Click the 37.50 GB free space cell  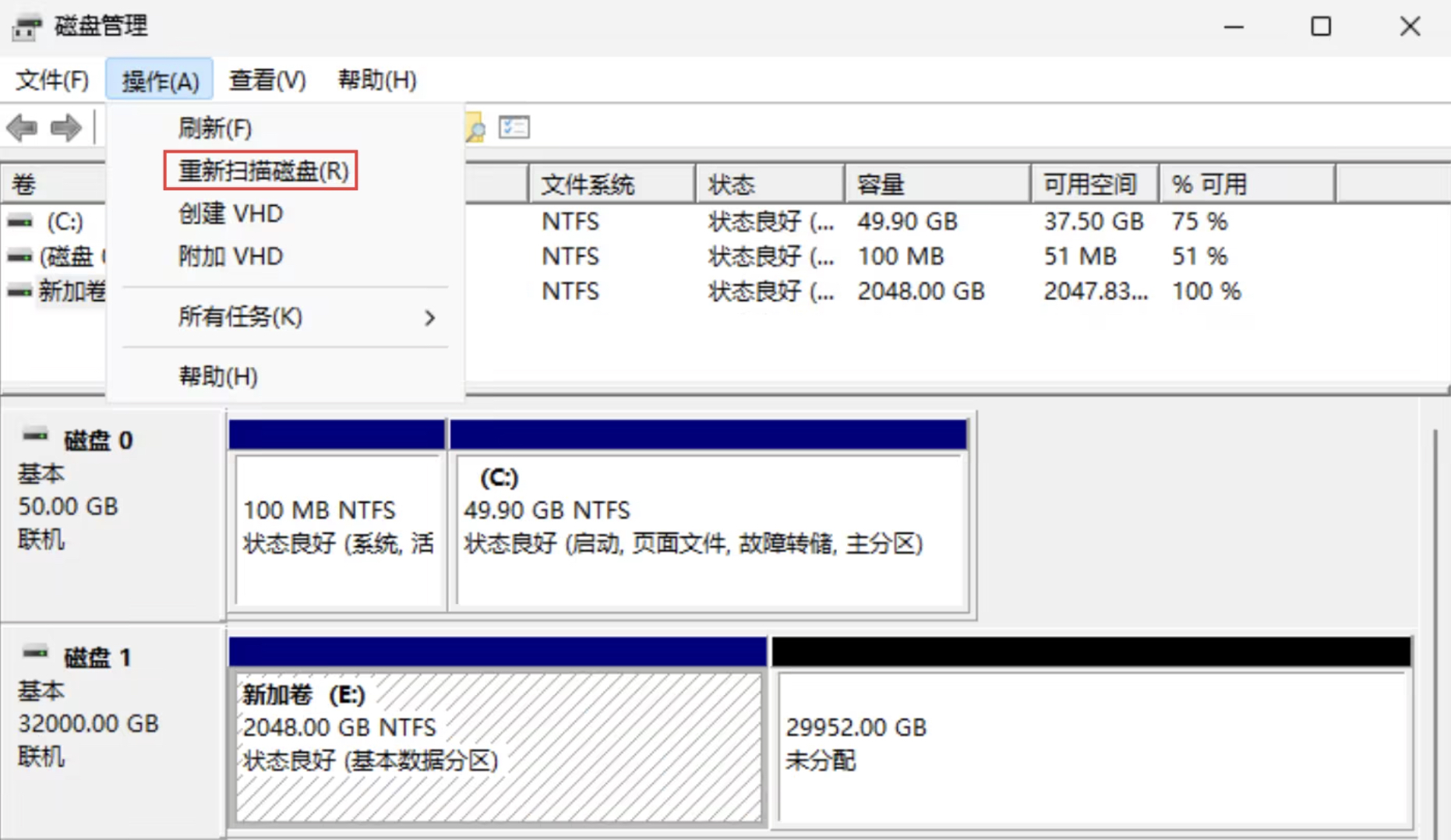(x=1094, y=222)
